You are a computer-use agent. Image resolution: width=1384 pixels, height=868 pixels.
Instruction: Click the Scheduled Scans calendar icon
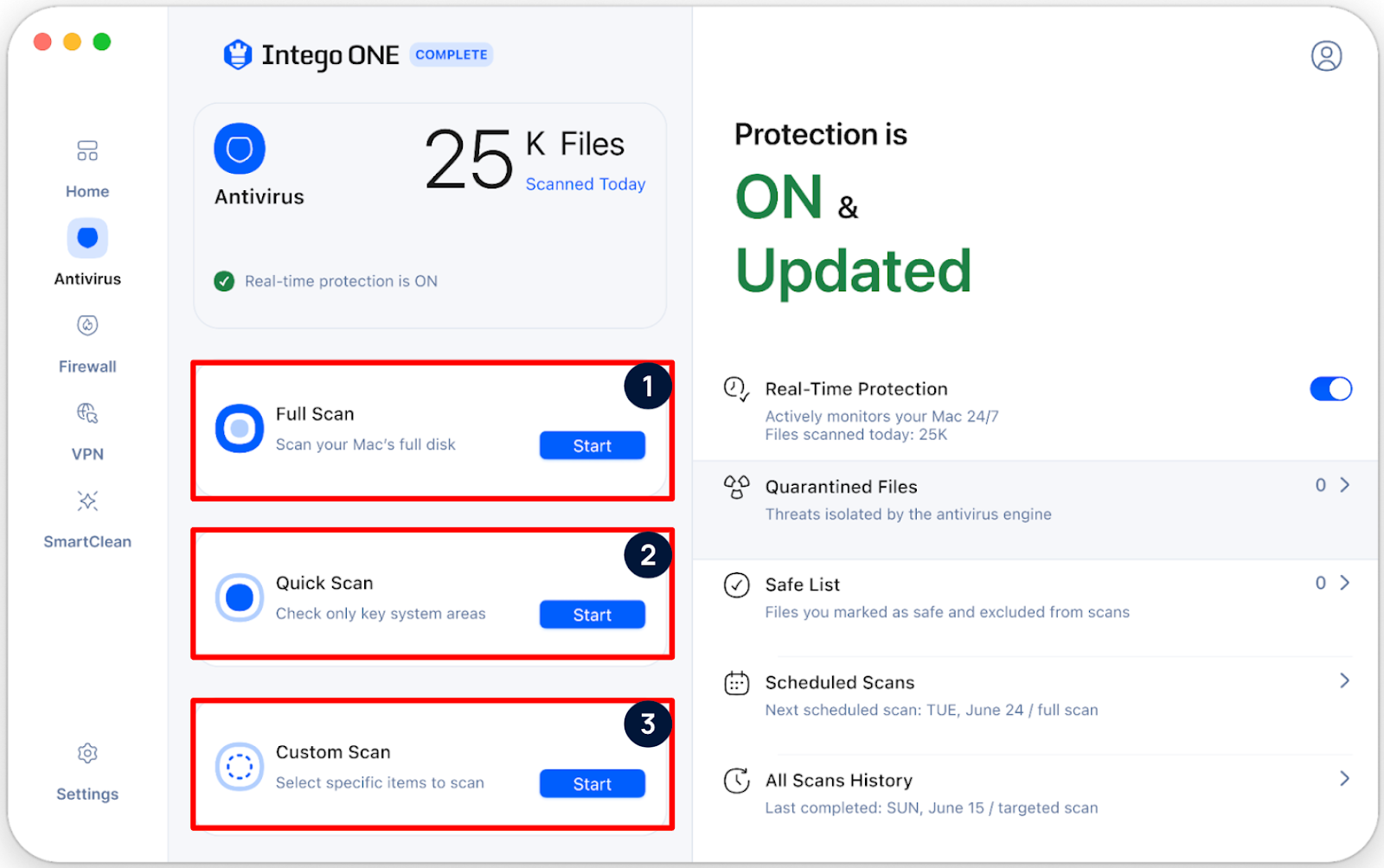pos(736,683)
